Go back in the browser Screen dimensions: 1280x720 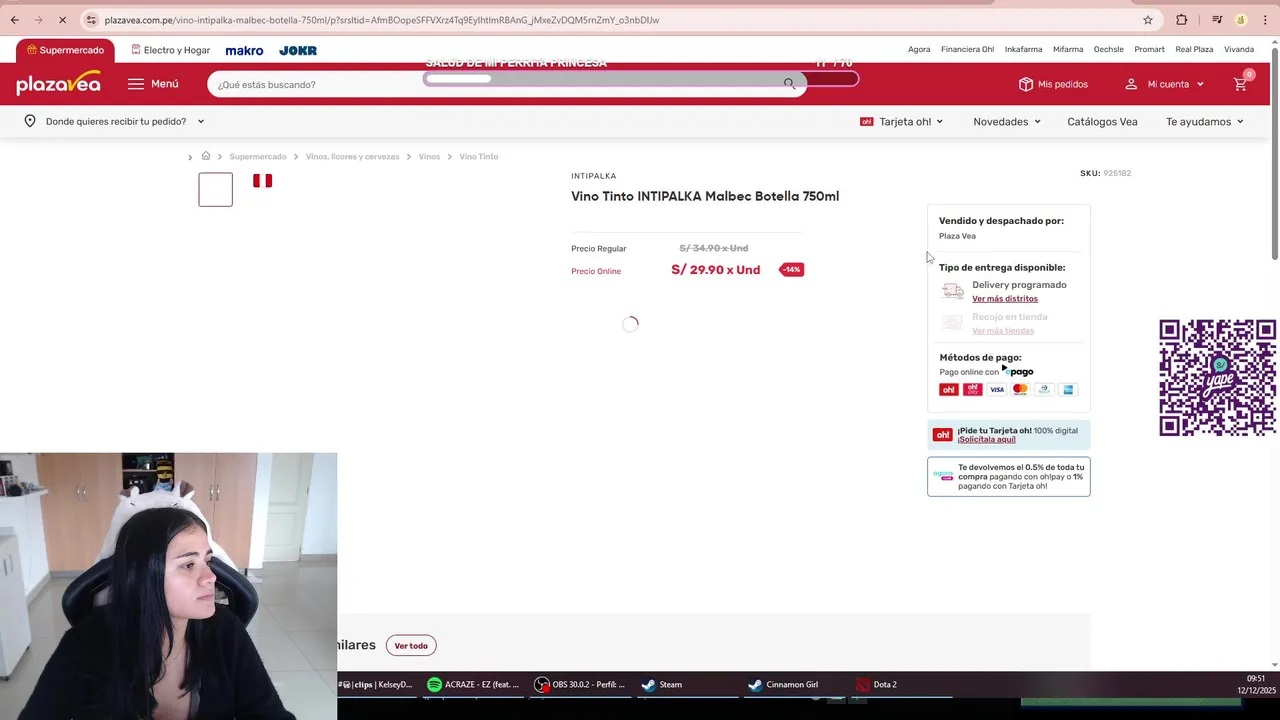tap(14, 20)
